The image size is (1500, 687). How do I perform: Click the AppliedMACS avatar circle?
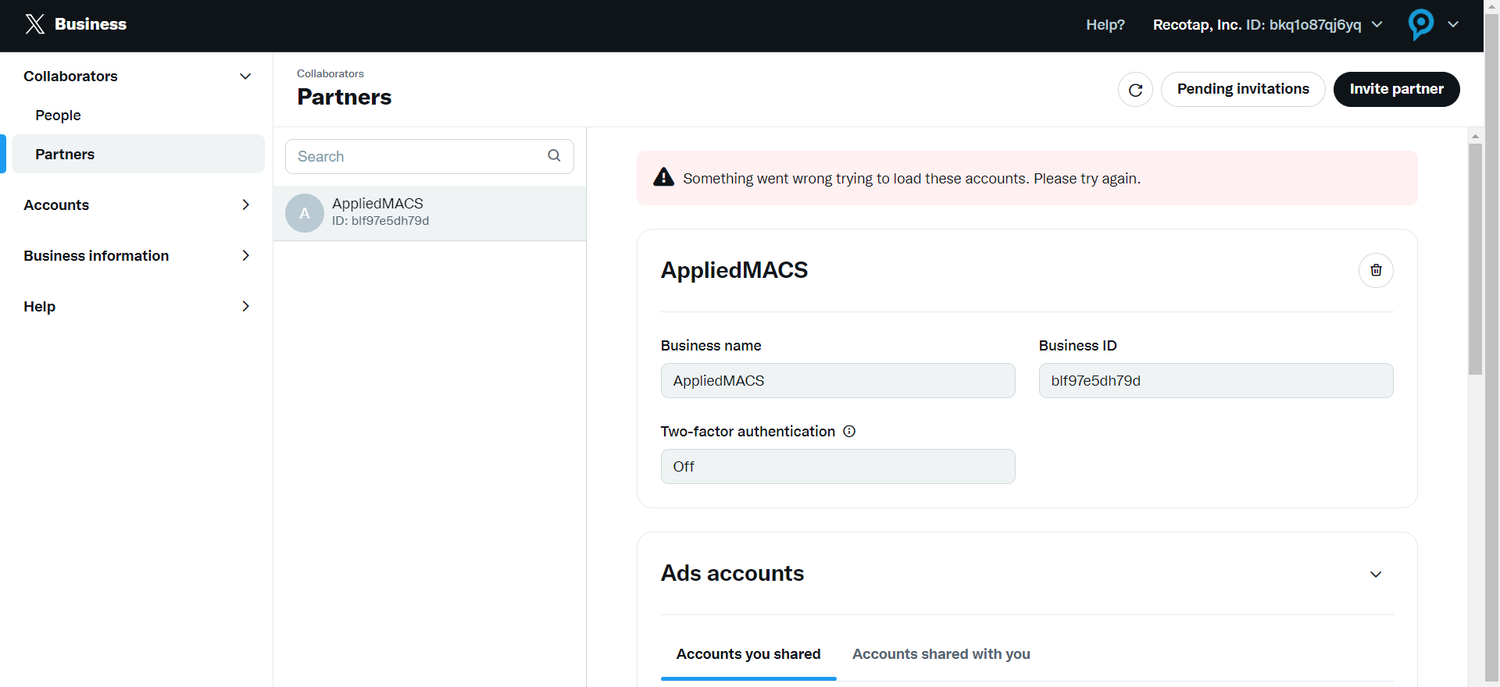pyautogui.click(x=305, y=213)
